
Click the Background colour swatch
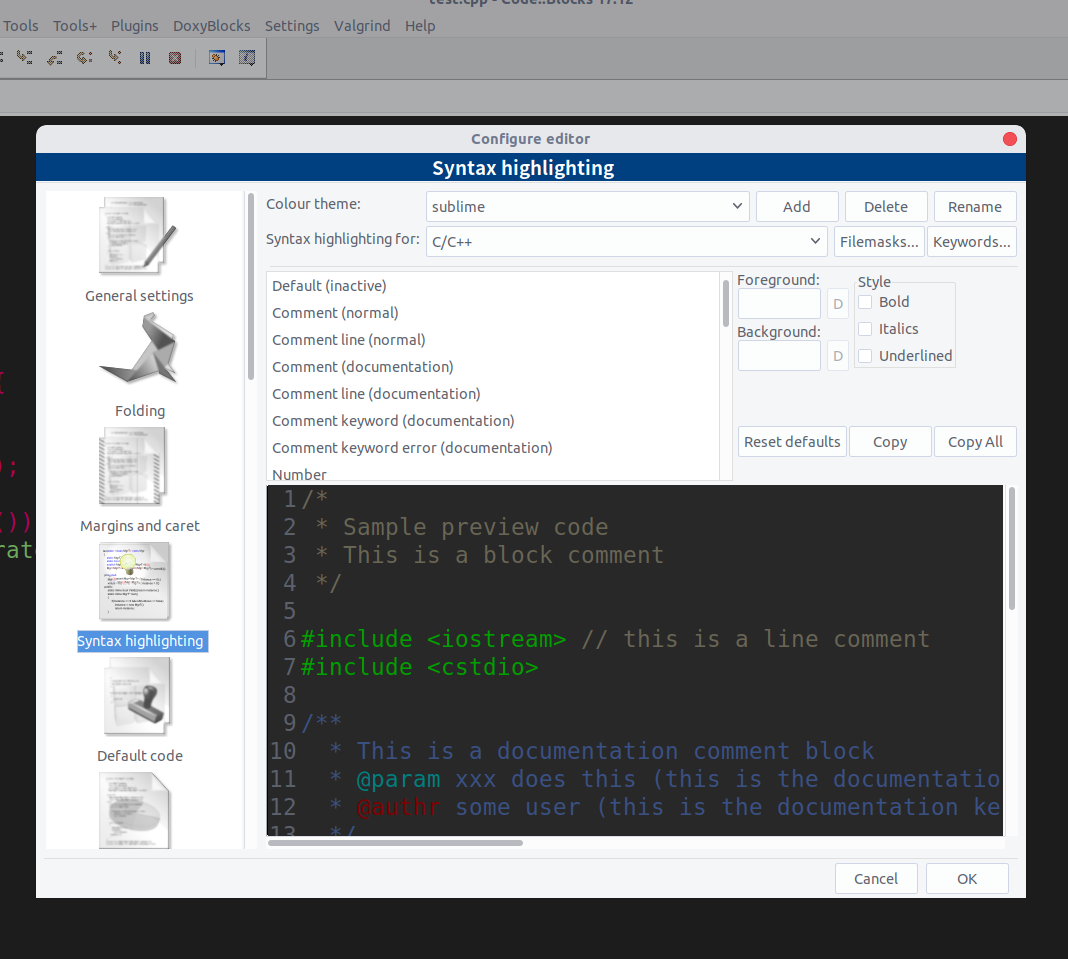pyautogui.click(x=779, y=356)
